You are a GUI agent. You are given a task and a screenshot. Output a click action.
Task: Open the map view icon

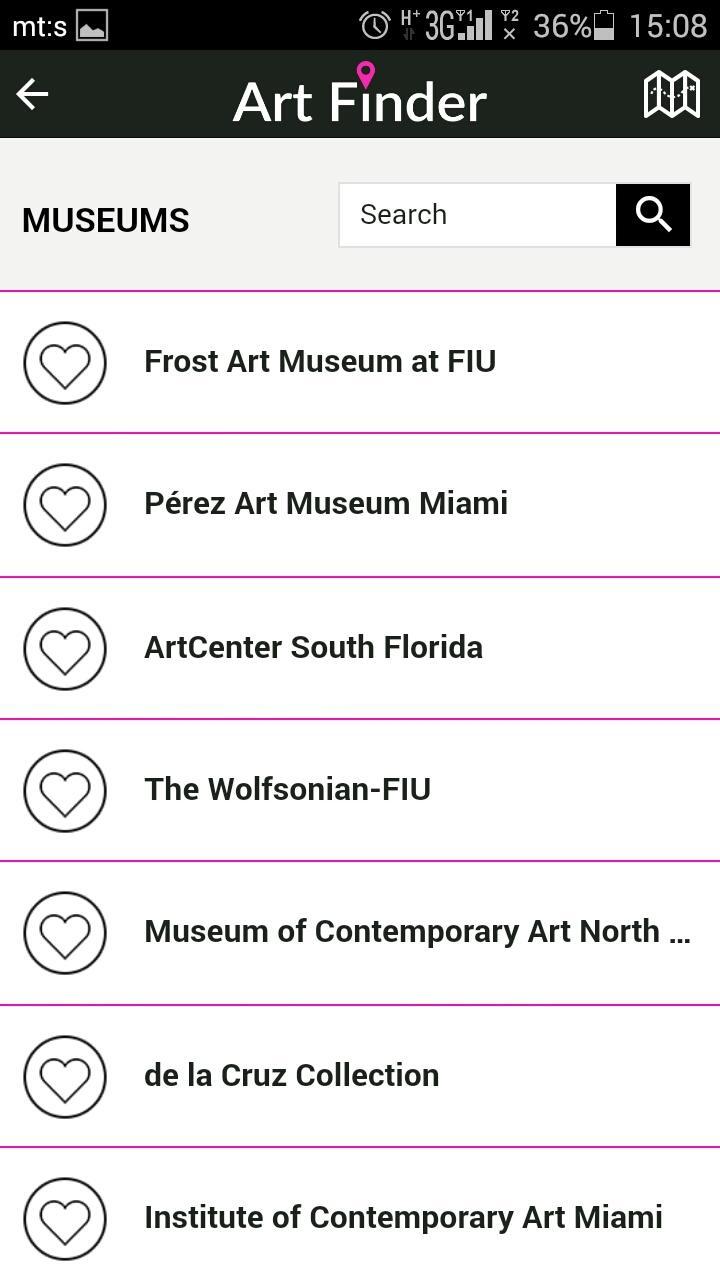pyautogui.click(x=671, y=94)
